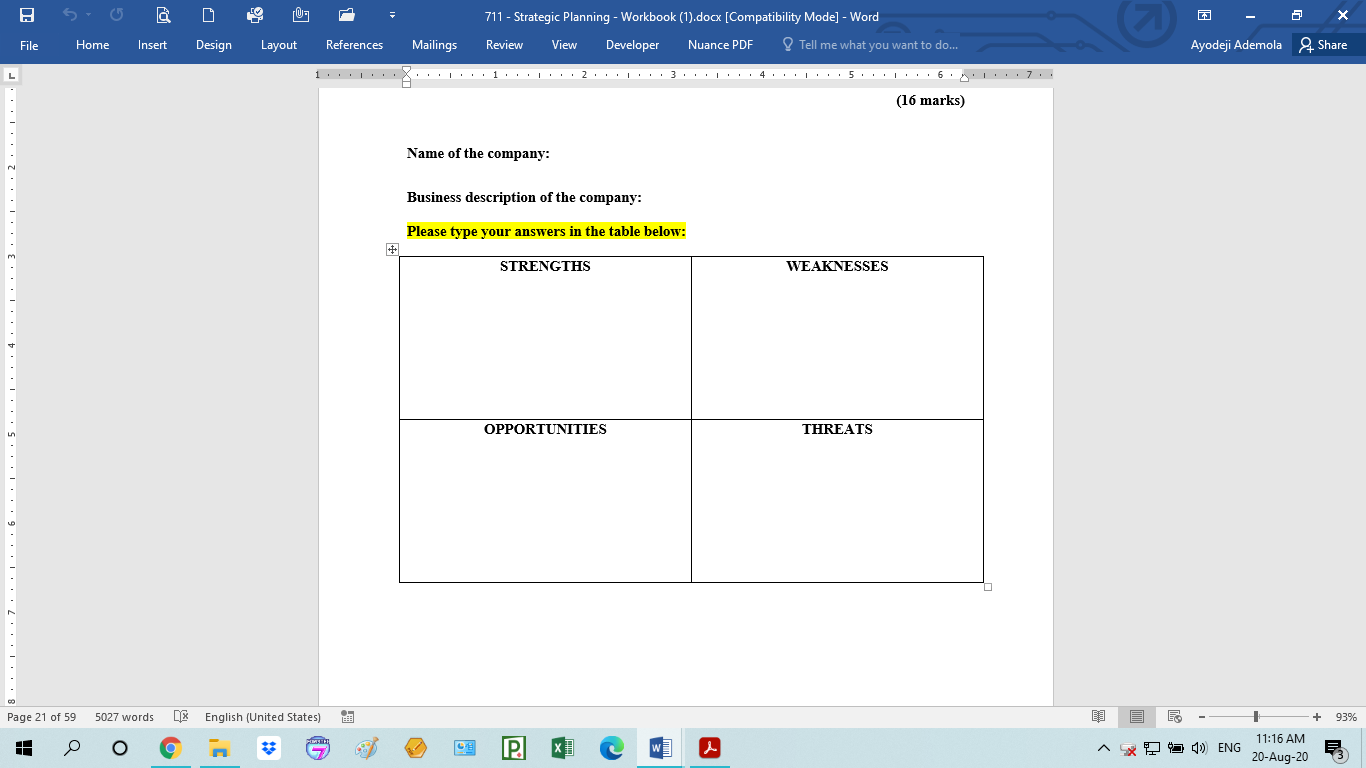1366x768 pixels.
Task: Open Print Preview from the Quick Access Toolbar
Action: pyautogui.click(x=162, y=15)
